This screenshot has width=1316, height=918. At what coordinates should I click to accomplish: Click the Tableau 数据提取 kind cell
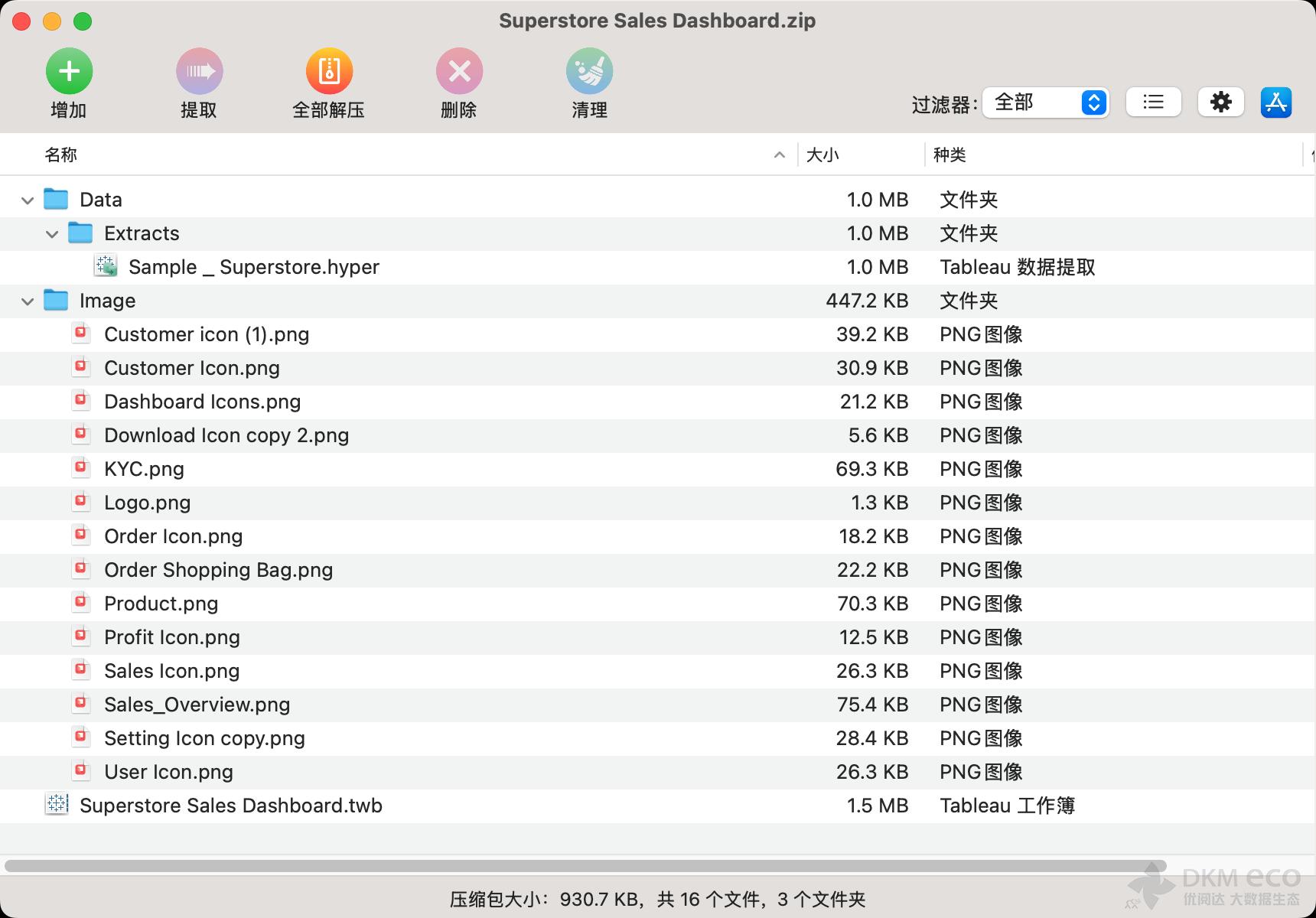click(x=1018, y=267)
